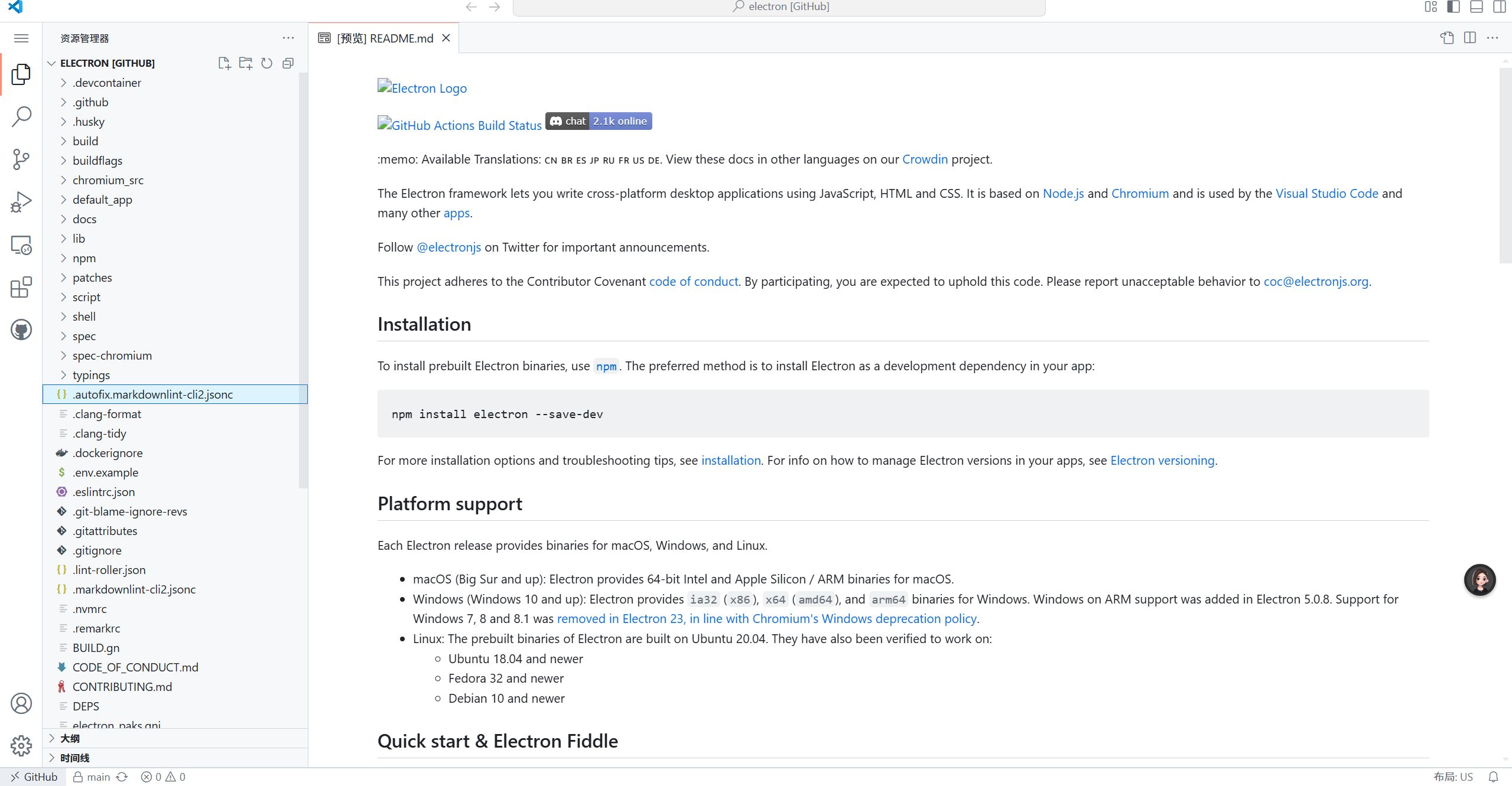Expand the spec-chromium folder

[x=175, y=356]
